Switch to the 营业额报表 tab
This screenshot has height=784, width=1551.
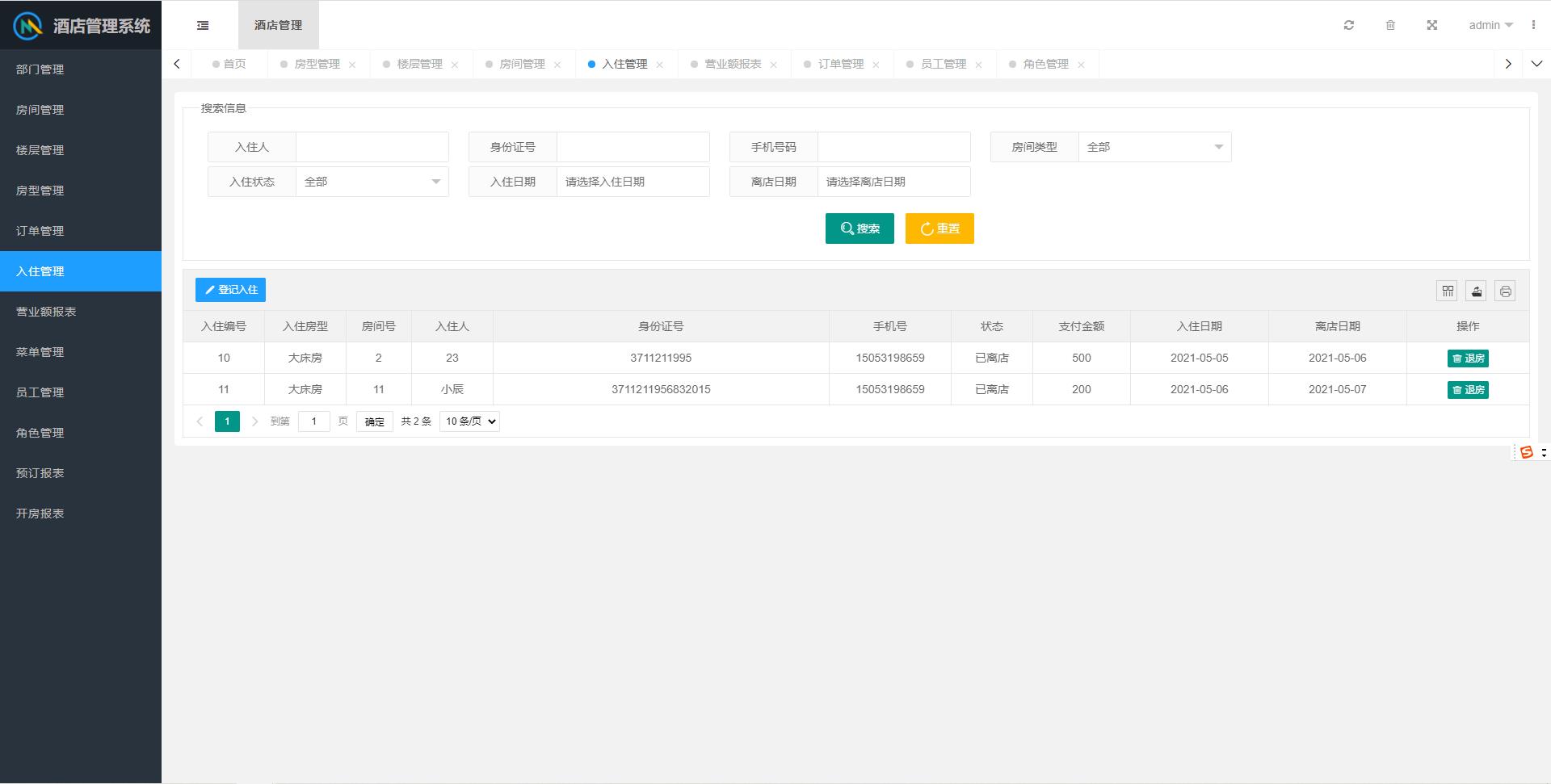[733, 64]
